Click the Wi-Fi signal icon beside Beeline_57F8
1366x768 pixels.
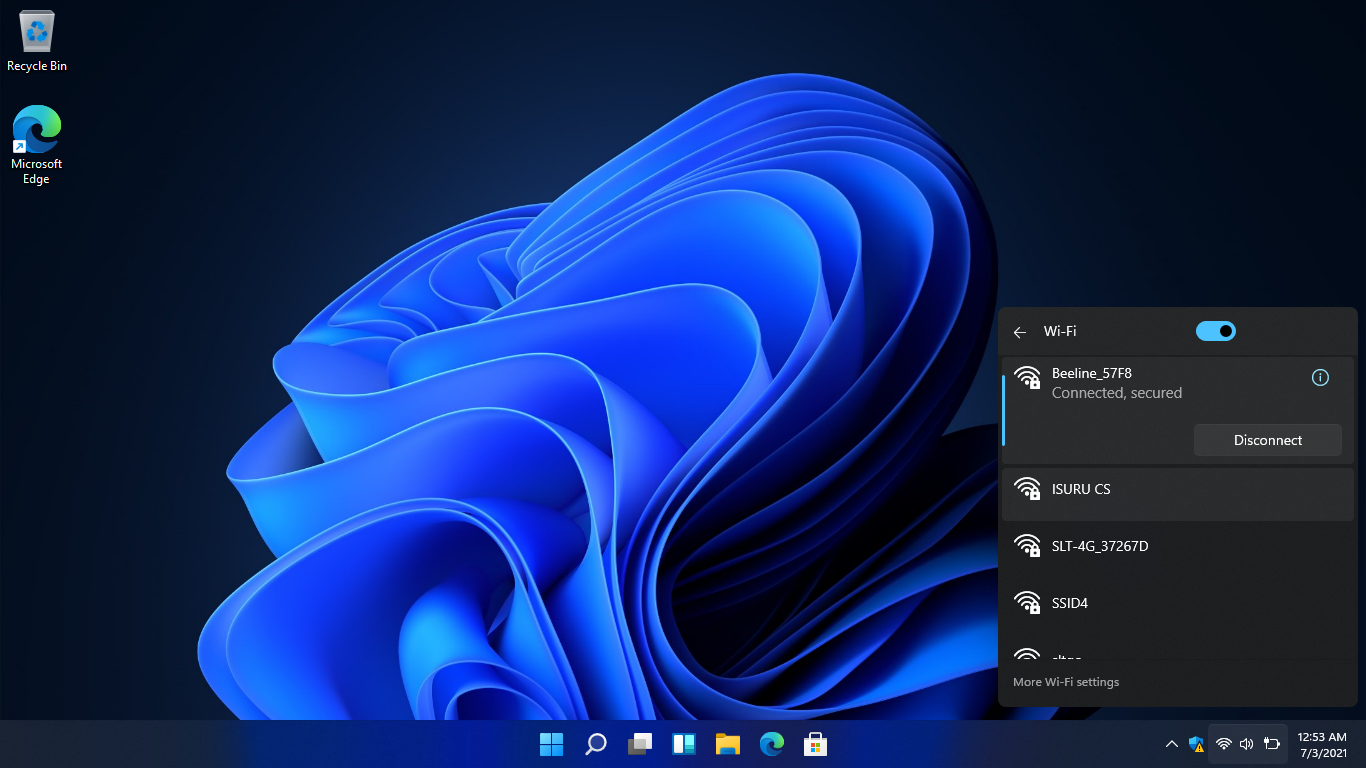(x=1027, y=378)
